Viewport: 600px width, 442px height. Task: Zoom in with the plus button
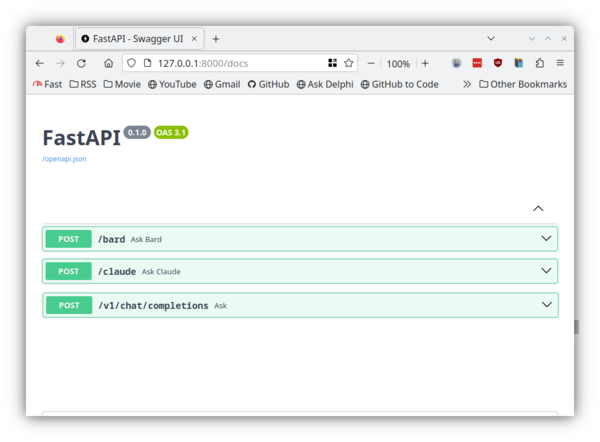tap(425, 64)
